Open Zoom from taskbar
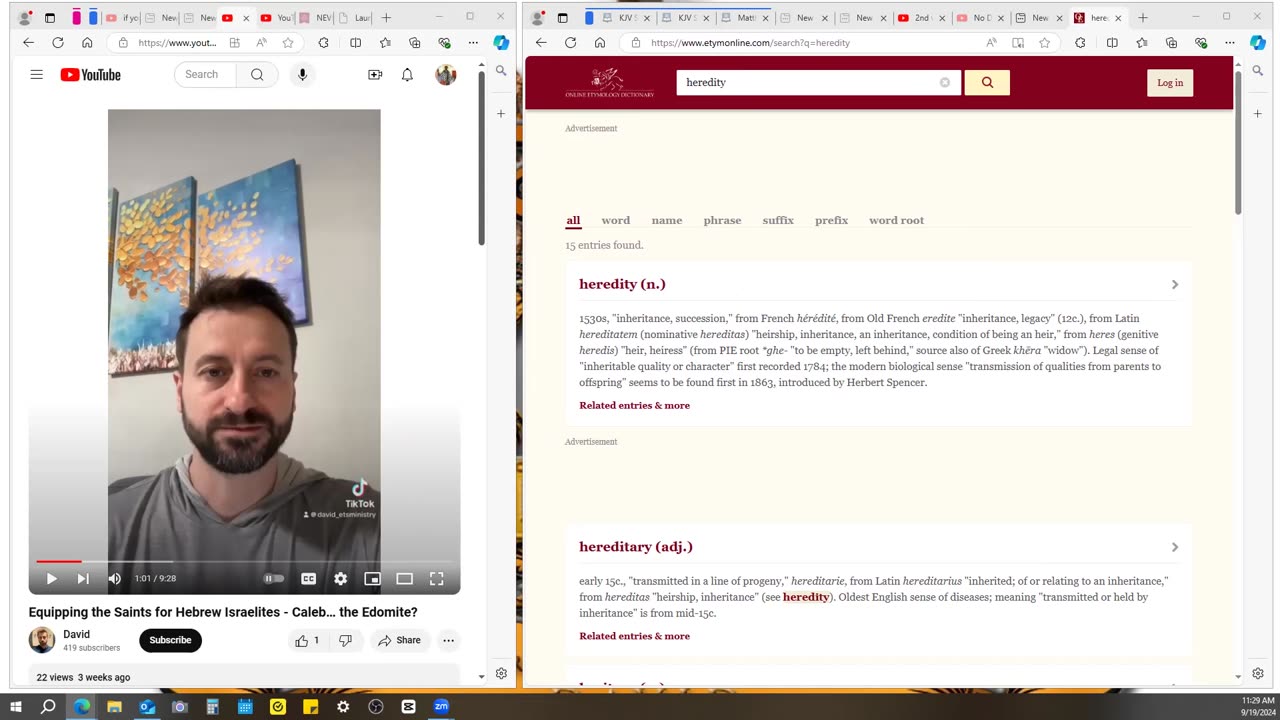 click(x=441, y=707)
